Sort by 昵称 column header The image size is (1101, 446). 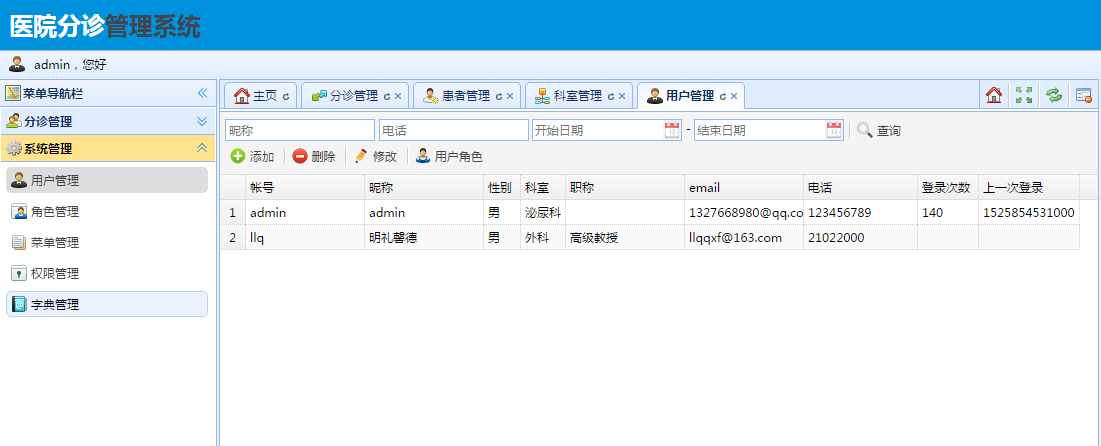(x=424, y=188)
